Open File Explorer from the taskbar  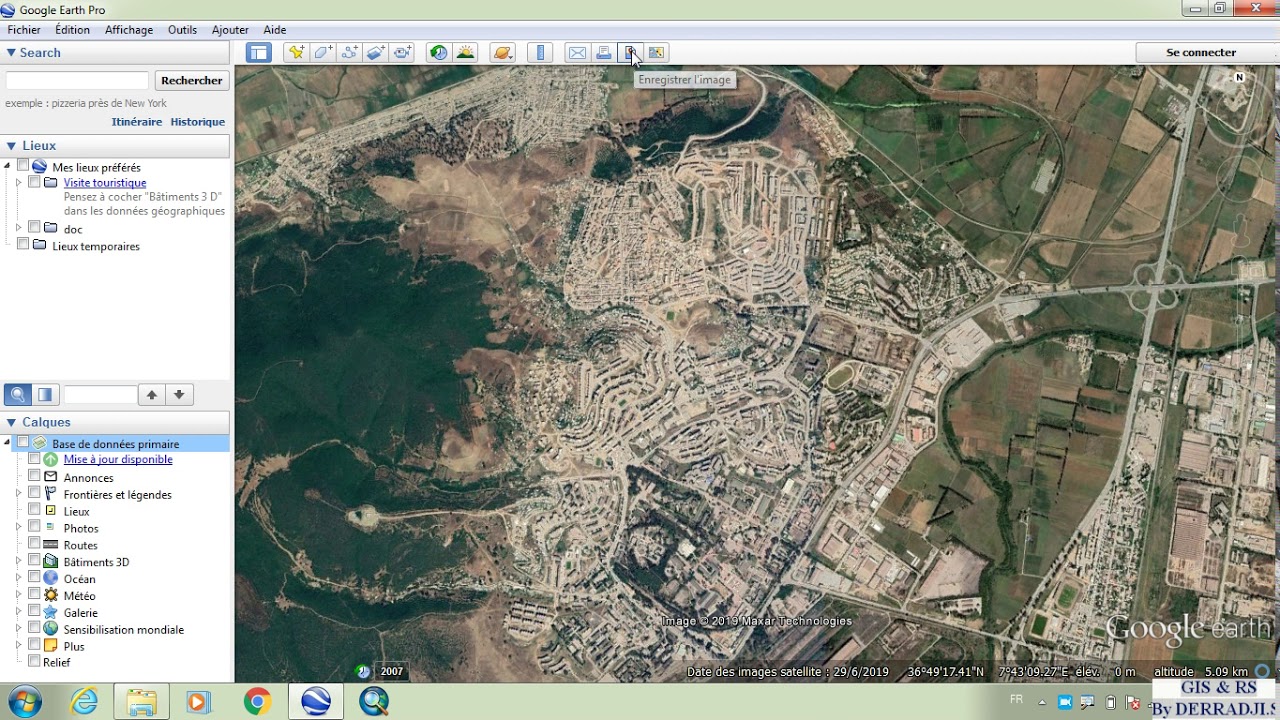point(141,702)
